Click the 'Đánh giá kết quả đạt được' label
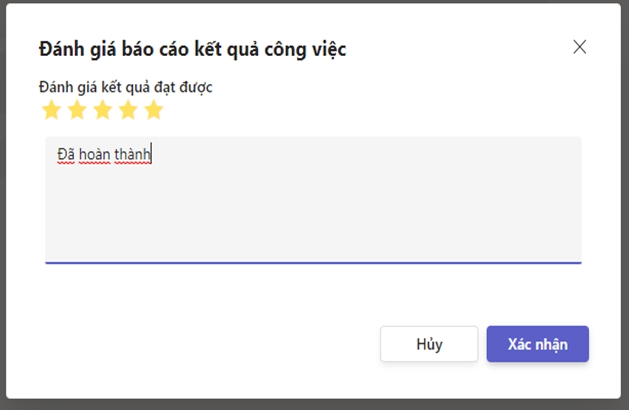Screen dimensions: 629x410 (125, 87)
